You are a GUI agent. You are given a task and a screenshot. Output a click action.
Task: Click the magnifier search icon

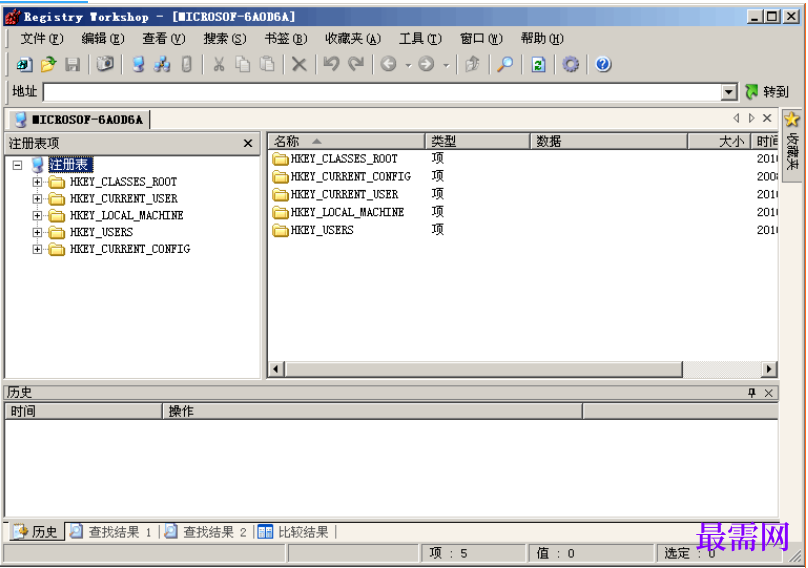505,64
